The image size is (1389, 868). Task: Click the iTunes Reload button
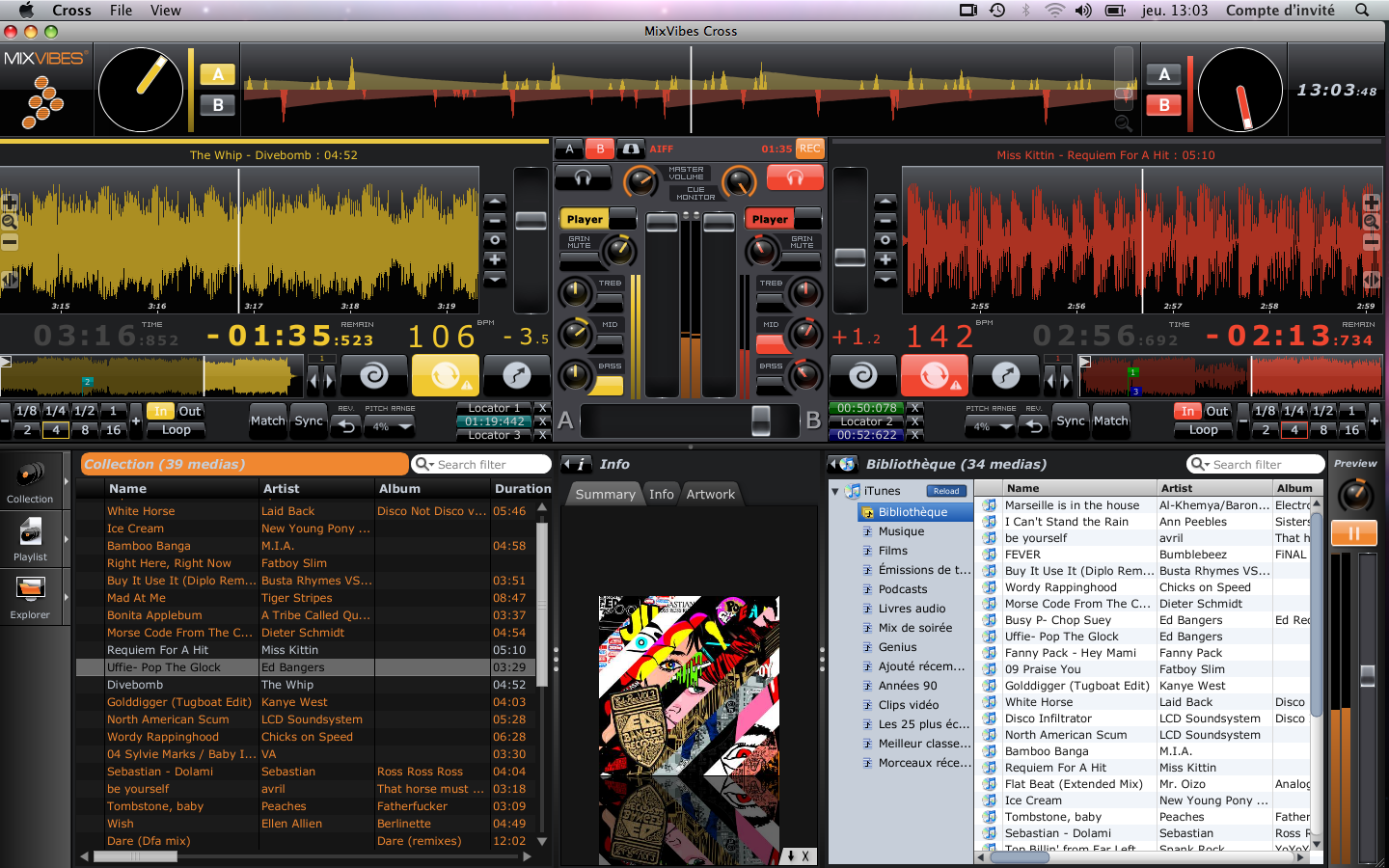[x=945, y=491]
